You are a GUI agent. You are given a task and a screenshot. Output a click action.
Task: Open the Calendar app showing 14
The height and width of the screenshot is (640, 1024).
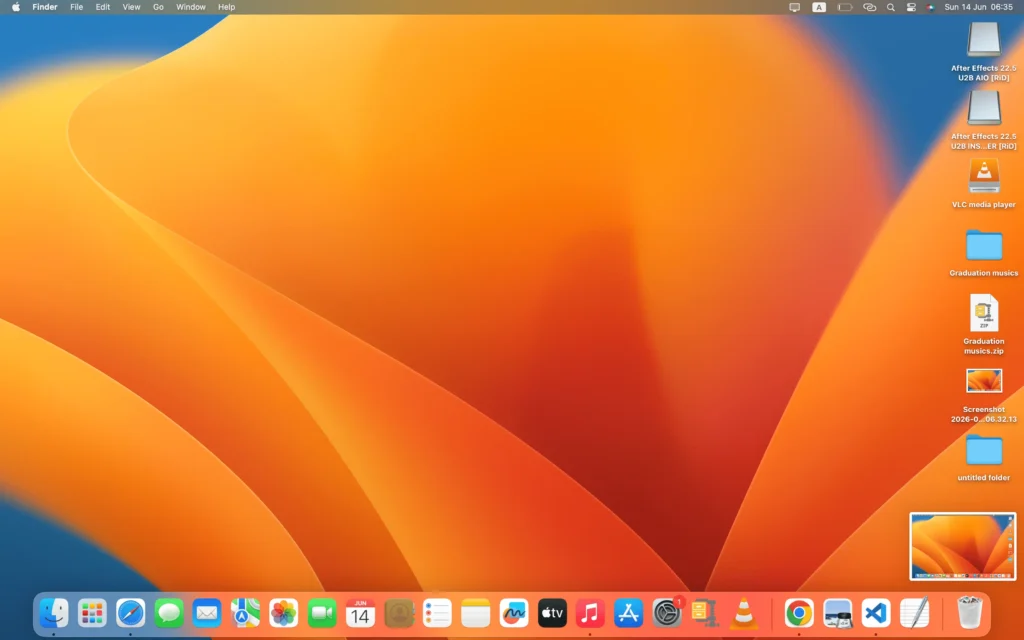pos(360,613)
